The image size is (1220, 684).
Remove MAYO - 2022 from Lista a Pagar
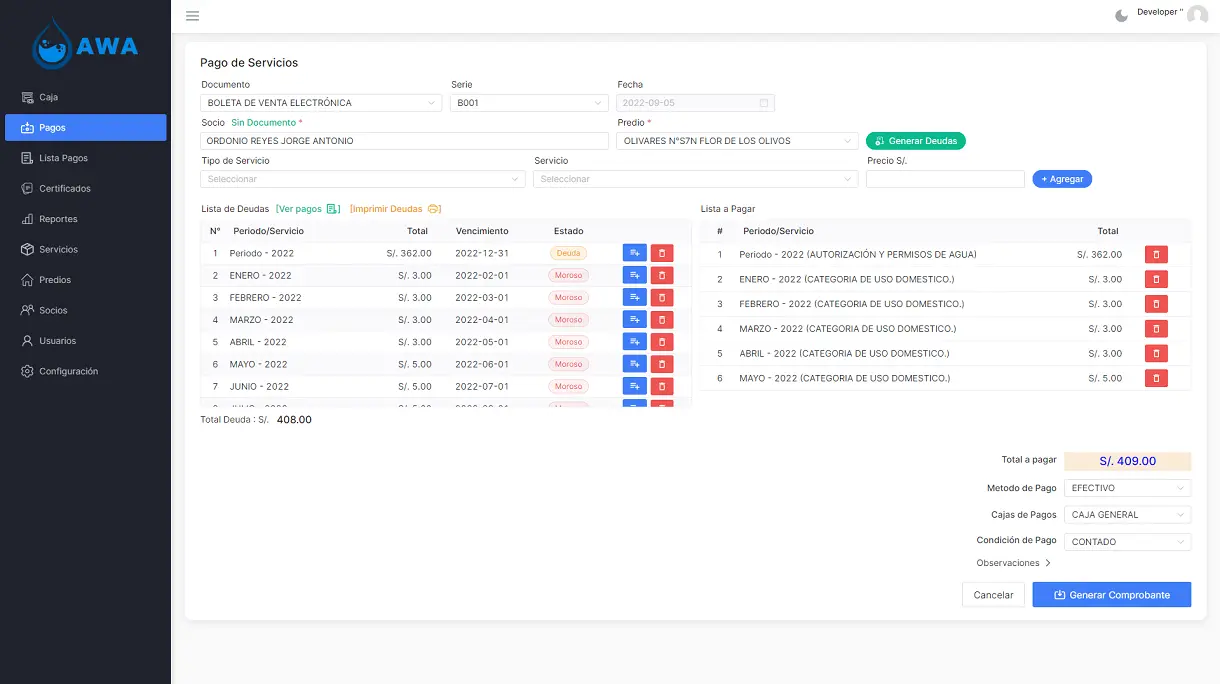(1155, 379)
